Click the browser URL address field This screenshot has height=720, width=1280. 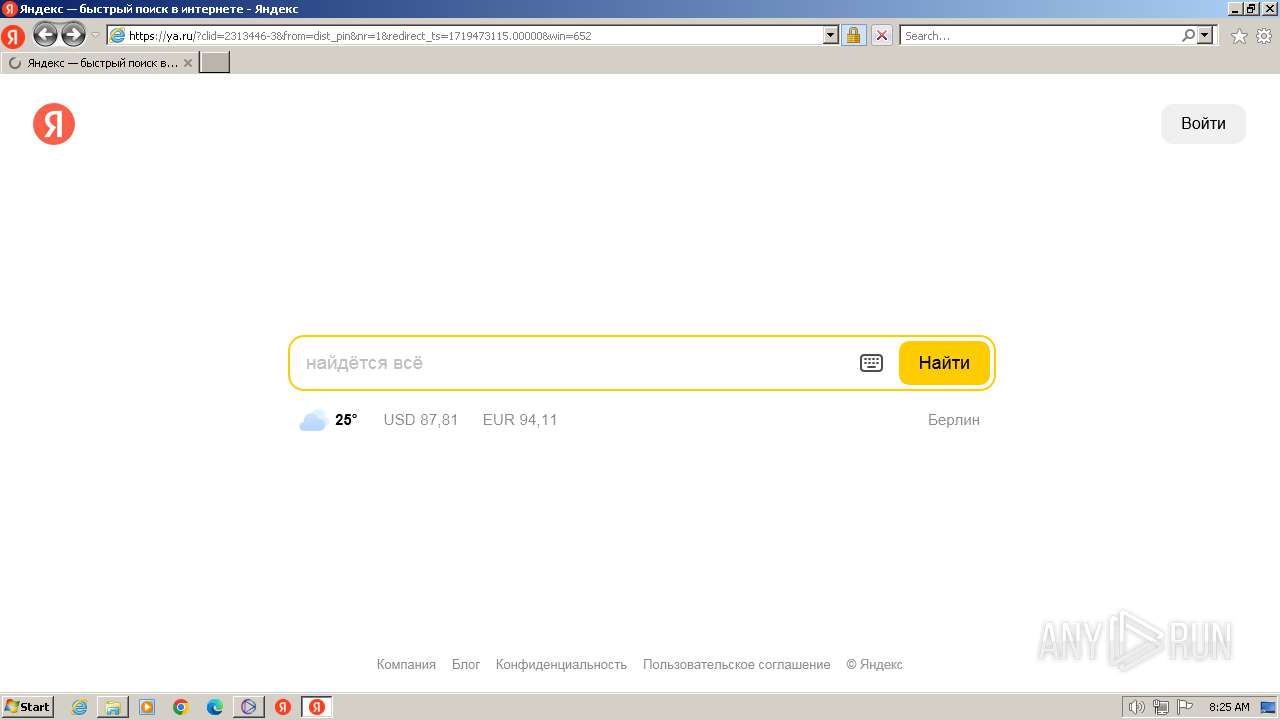click(465, 35)
